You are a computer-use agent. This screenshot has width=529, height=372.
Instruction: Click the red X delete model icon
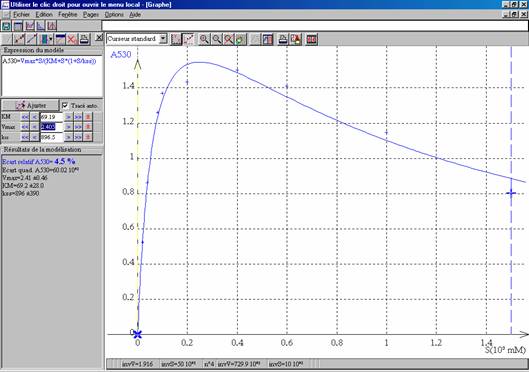(x=72, y=39)
